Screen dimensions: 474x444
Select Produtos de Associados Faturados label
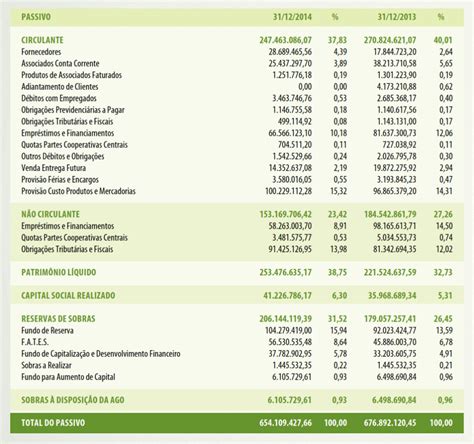pos(71,75)
